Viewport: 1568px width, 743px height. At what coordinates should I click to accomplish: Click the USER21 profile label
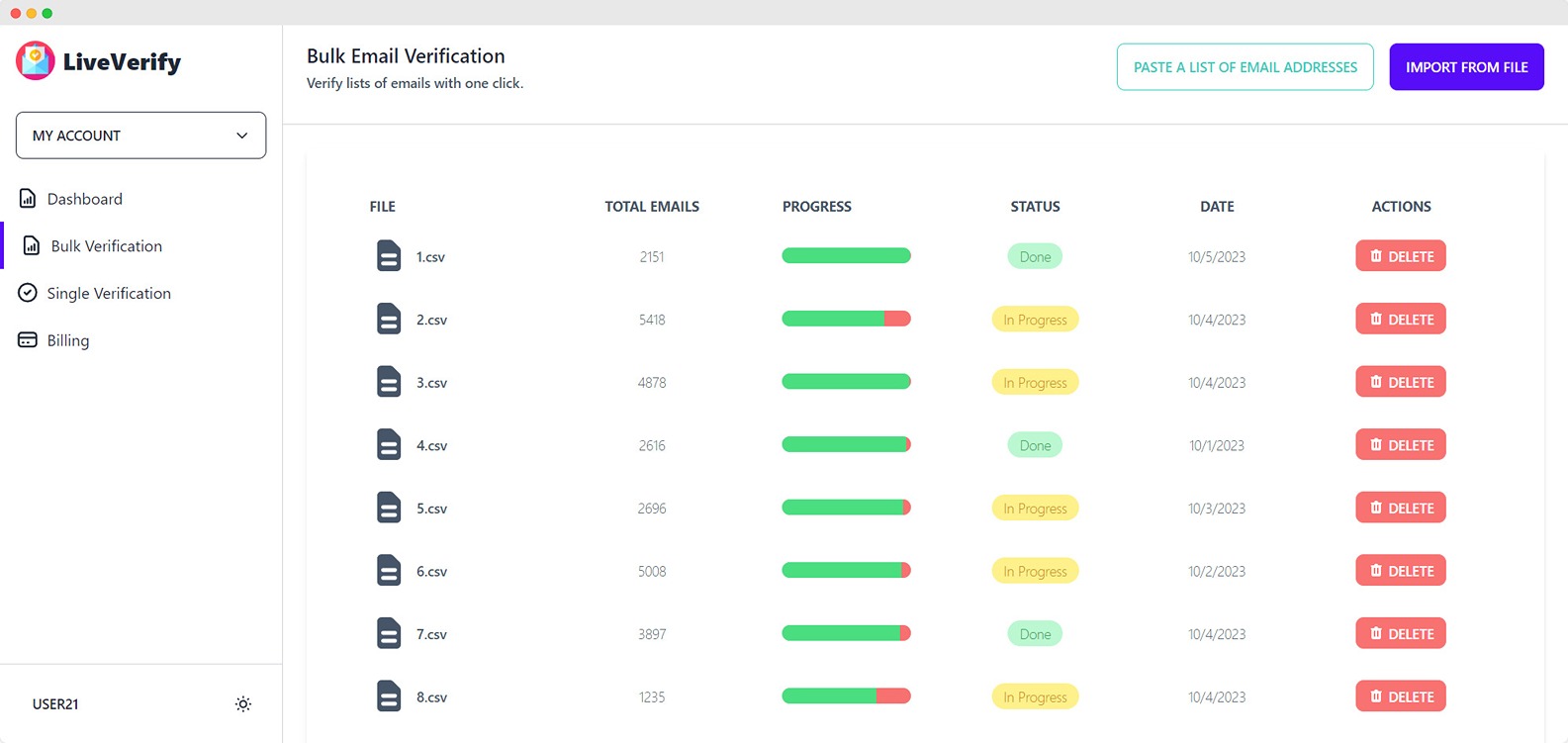click(55, 704)
